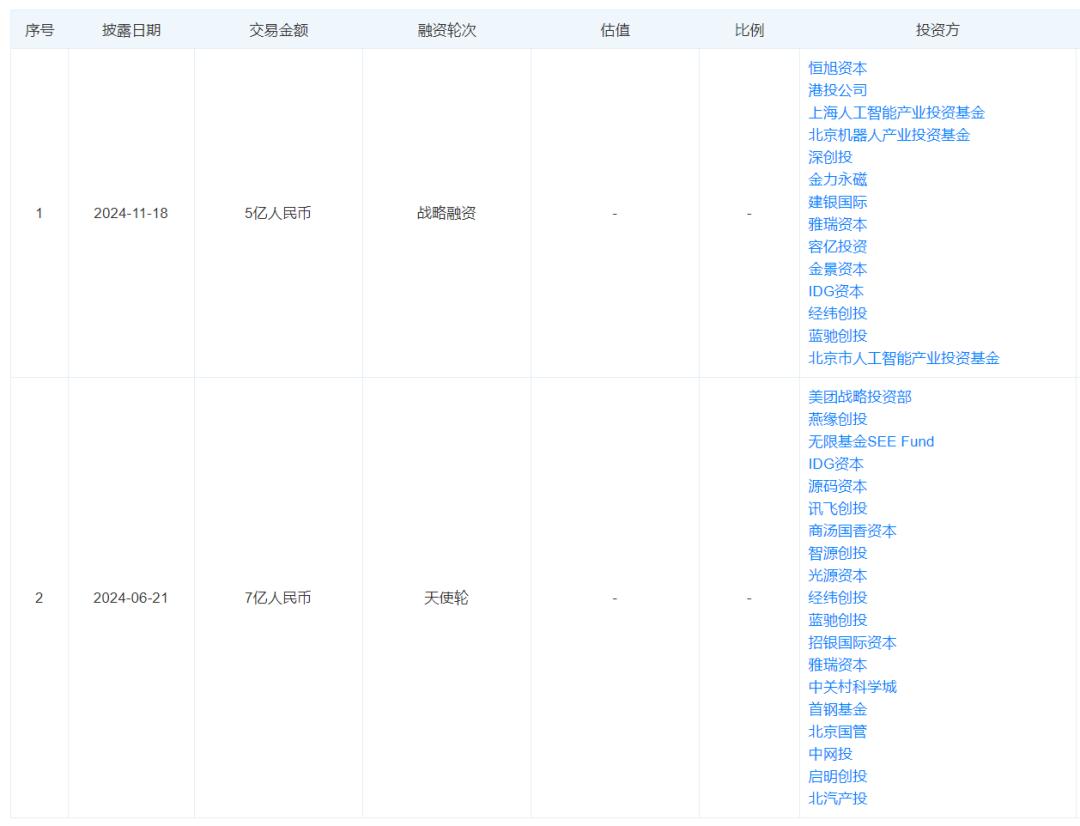Viewport: 1080px width, 826px height.
Task: Open the 讯飞创投 link
Action: tap(837, 508)
